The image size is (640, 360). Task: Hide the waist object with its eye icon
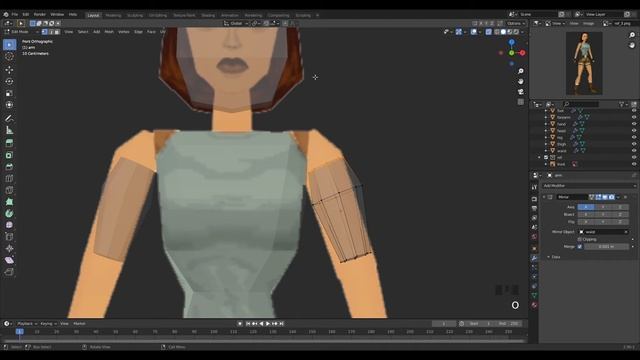coord(634,151)
